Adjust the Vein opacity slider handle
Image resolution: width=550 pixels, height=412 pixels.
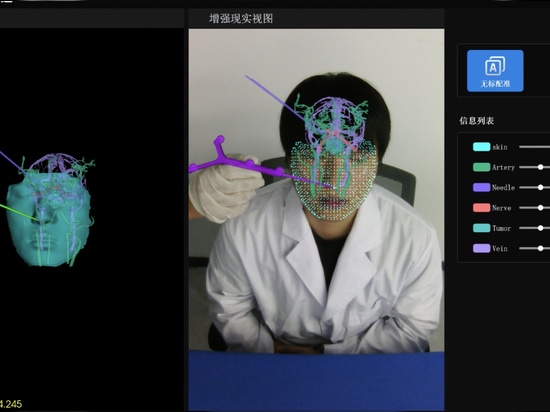541,249
